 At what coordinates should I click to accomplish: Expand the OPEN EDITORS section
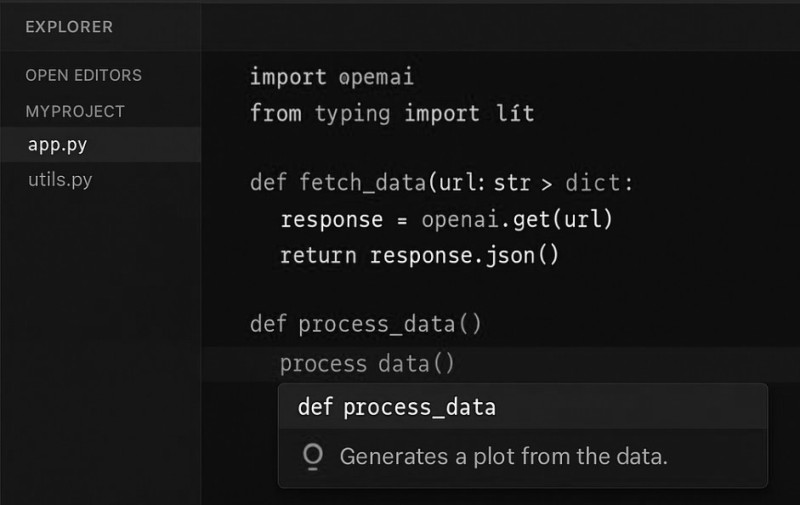click(84, 75)
